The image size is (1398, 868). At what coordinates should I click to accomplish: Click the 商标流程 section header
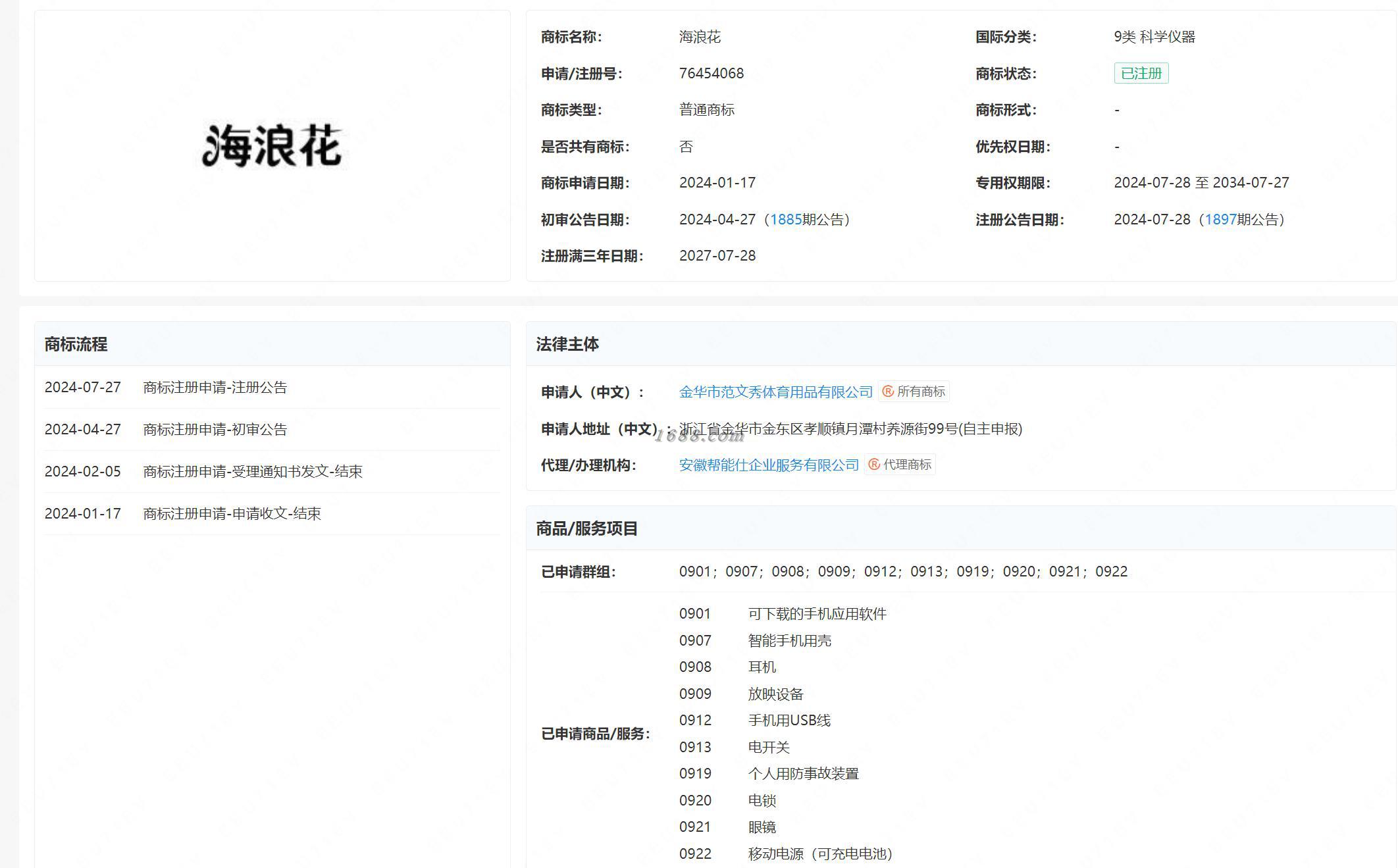[x=76, y=344]
